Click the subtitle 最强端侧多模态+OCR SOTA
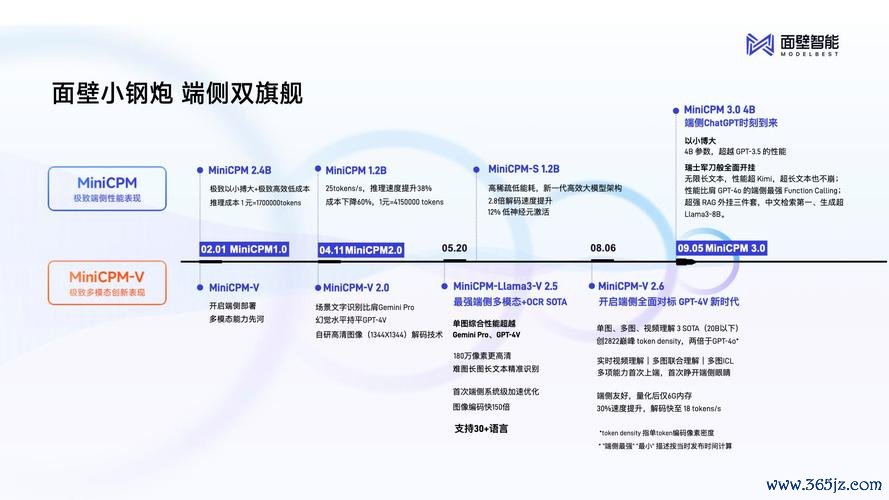889x500 pixels. click(510, 302)
